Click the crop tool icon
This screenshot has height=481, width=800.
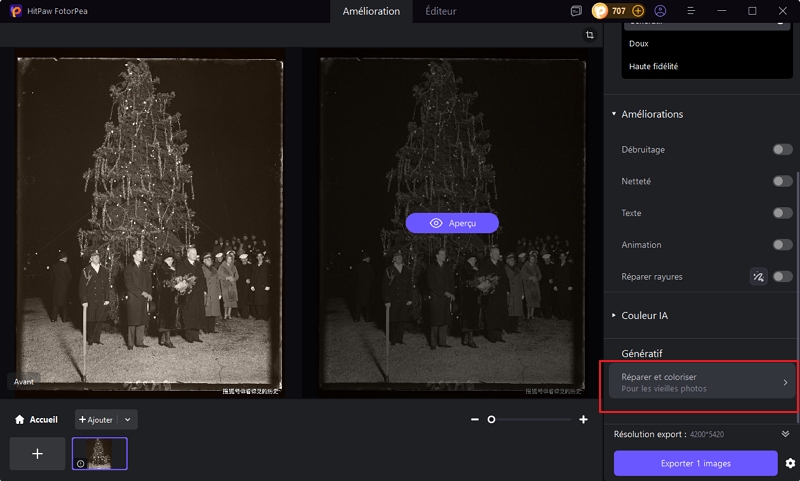pyautogui.click(x=590, y=35)
